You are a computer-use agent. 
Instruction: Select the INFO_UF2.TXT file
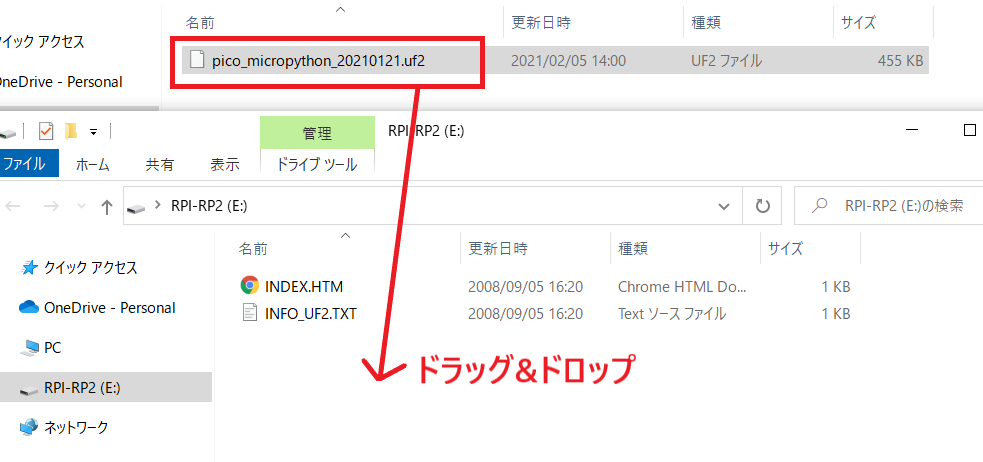coord(311,313)
